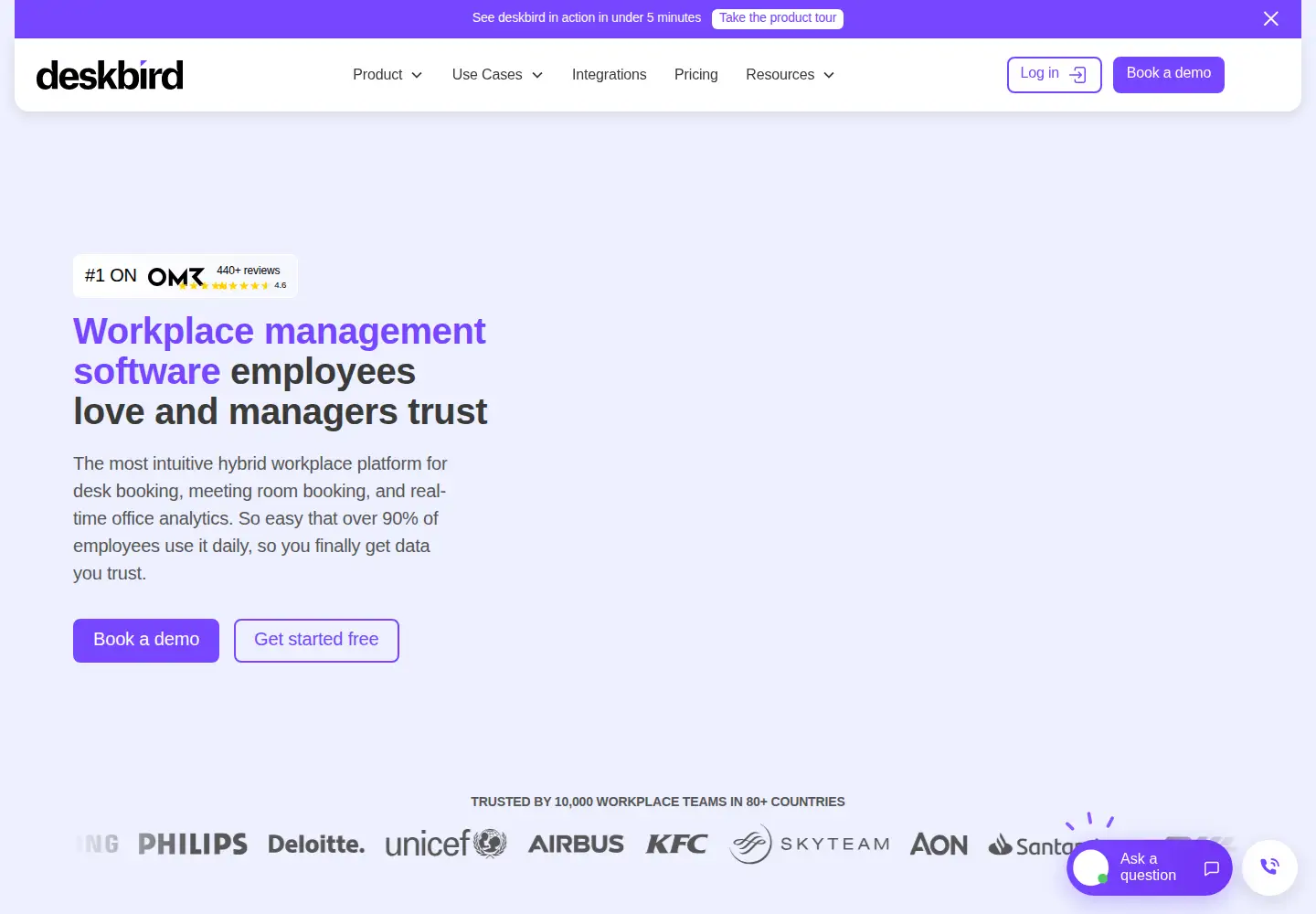Go to the Pricing page

pyautogui.click(x=696, y=75)
